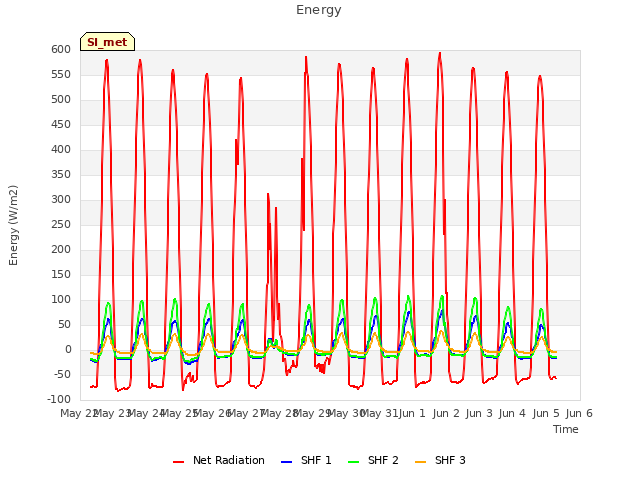This screenshot has width=640, height=480.
Task: Click the Energy (W/m2) axis label
Action: 13,225
